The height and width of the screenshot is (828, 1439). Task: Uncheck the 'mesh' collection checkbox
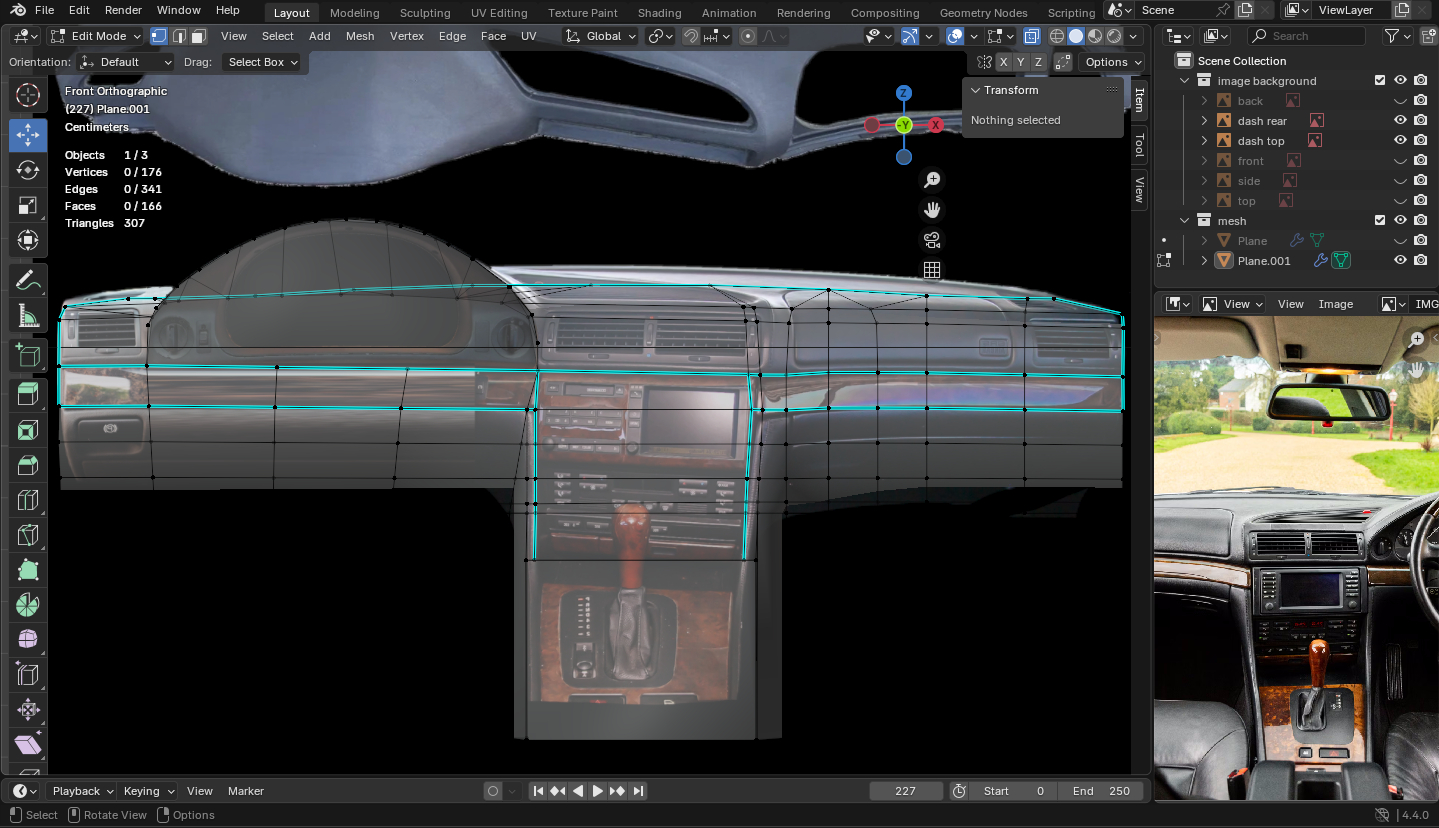(1380, 221)
